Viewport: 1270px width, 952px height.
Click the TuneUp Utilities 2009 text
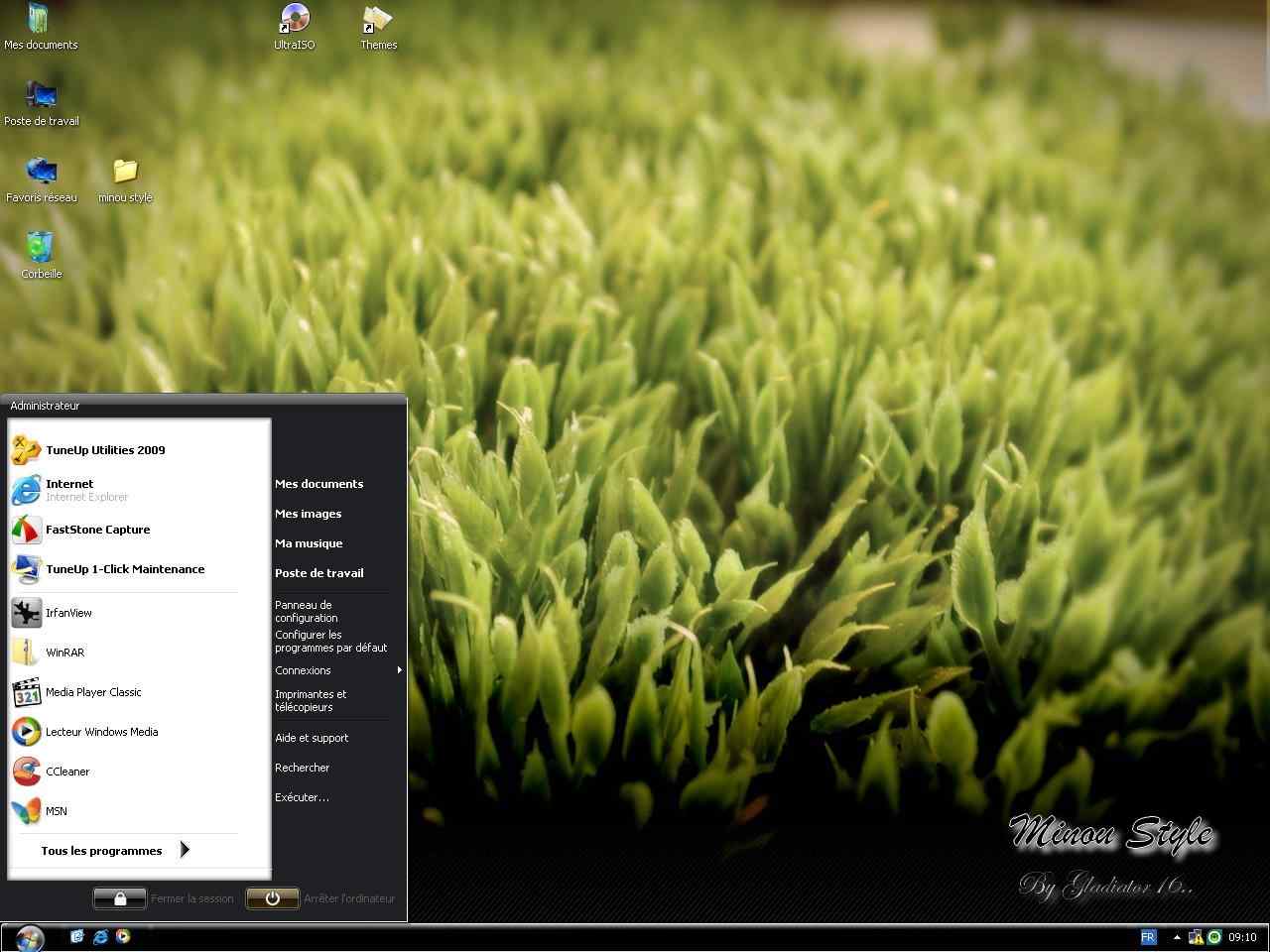[x=105, y=450]
